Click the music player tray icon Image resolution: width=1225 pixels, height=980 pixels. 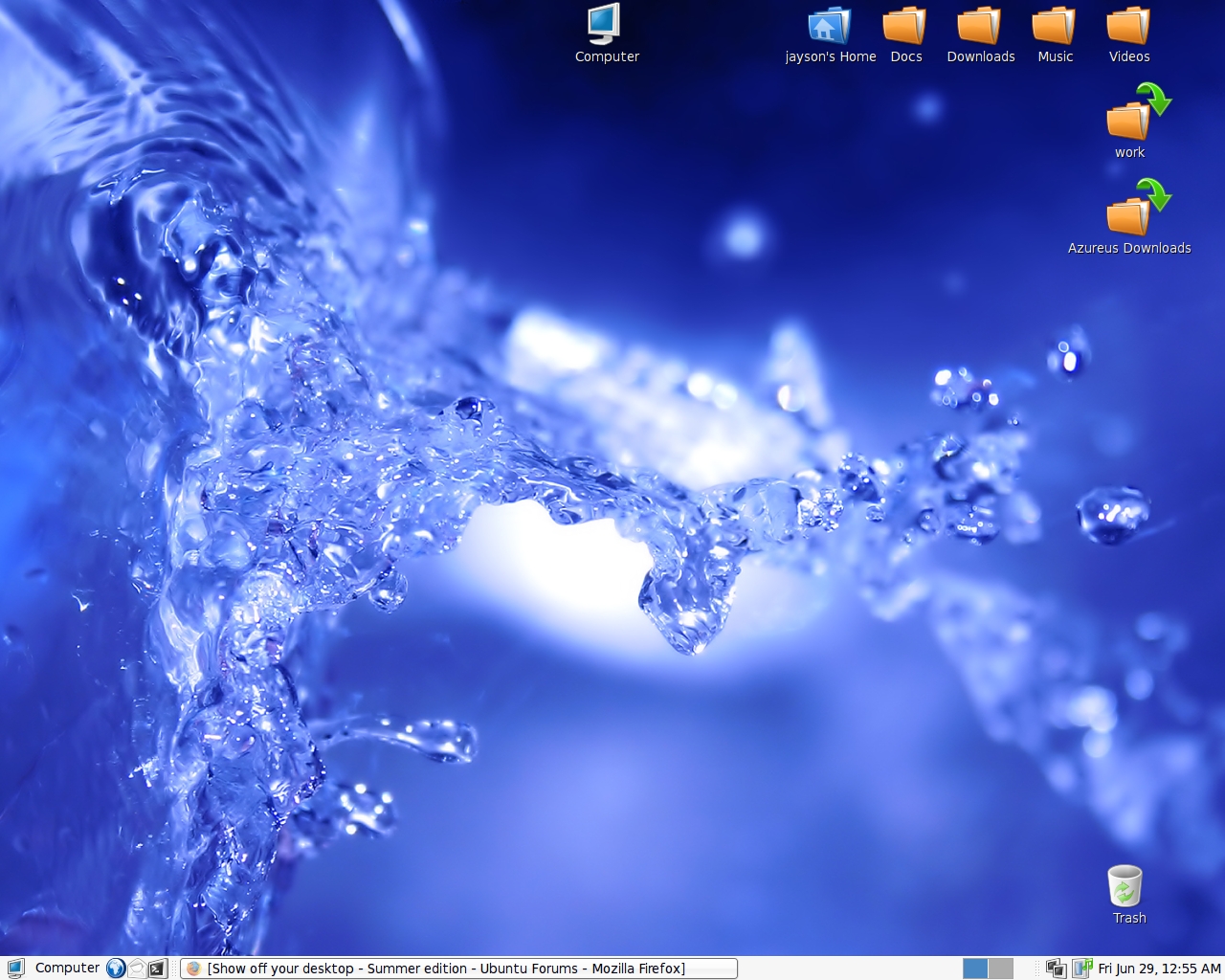[1082, 969]
